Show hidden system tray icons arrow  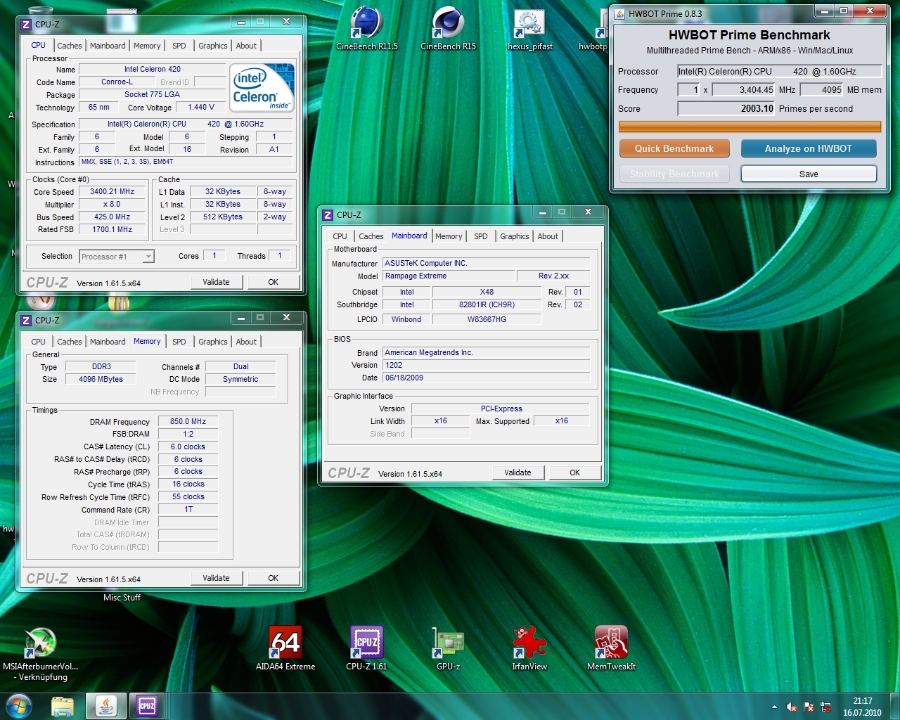pos(774,707)
